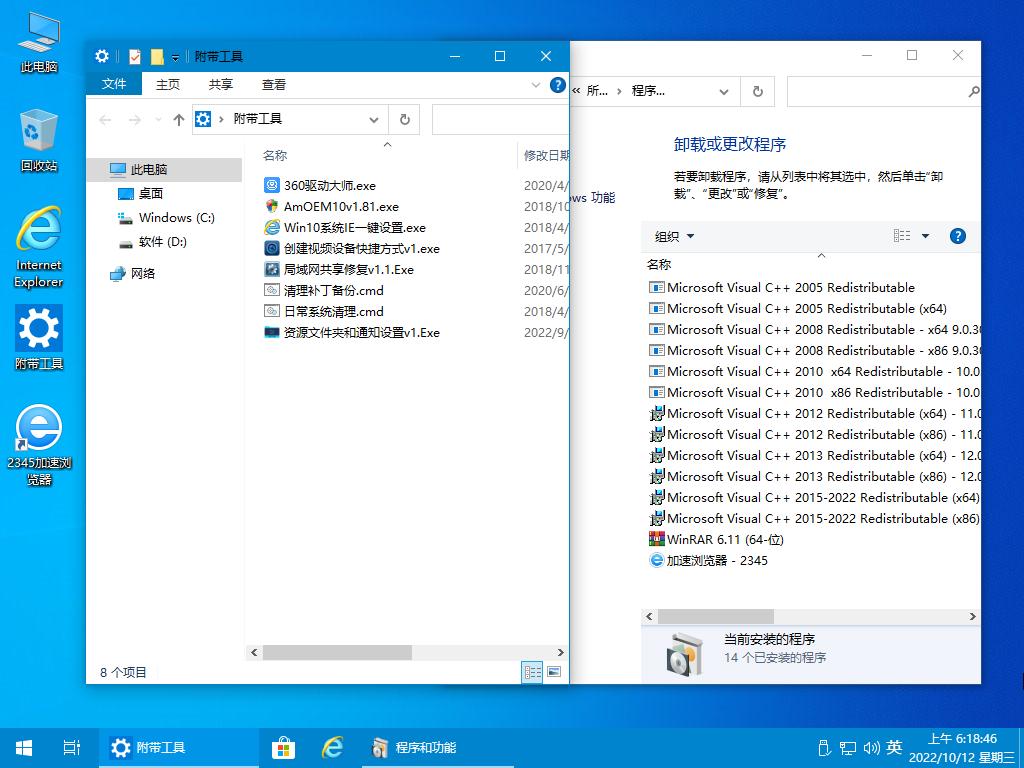Refresh the 附带工具 folder view
Image resolution: width=1024 pixels, height=768 pixels.
click(x=404, y=120)
